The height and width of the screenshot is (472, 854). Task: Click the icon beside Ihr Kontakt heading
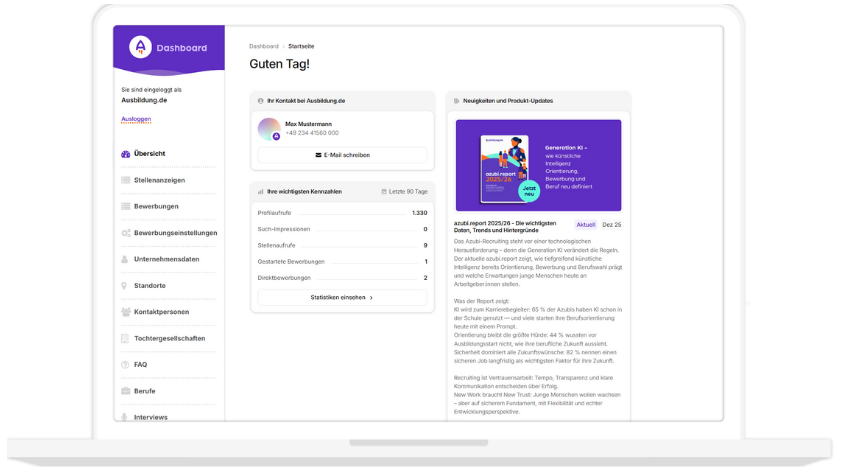coord(260,101)
